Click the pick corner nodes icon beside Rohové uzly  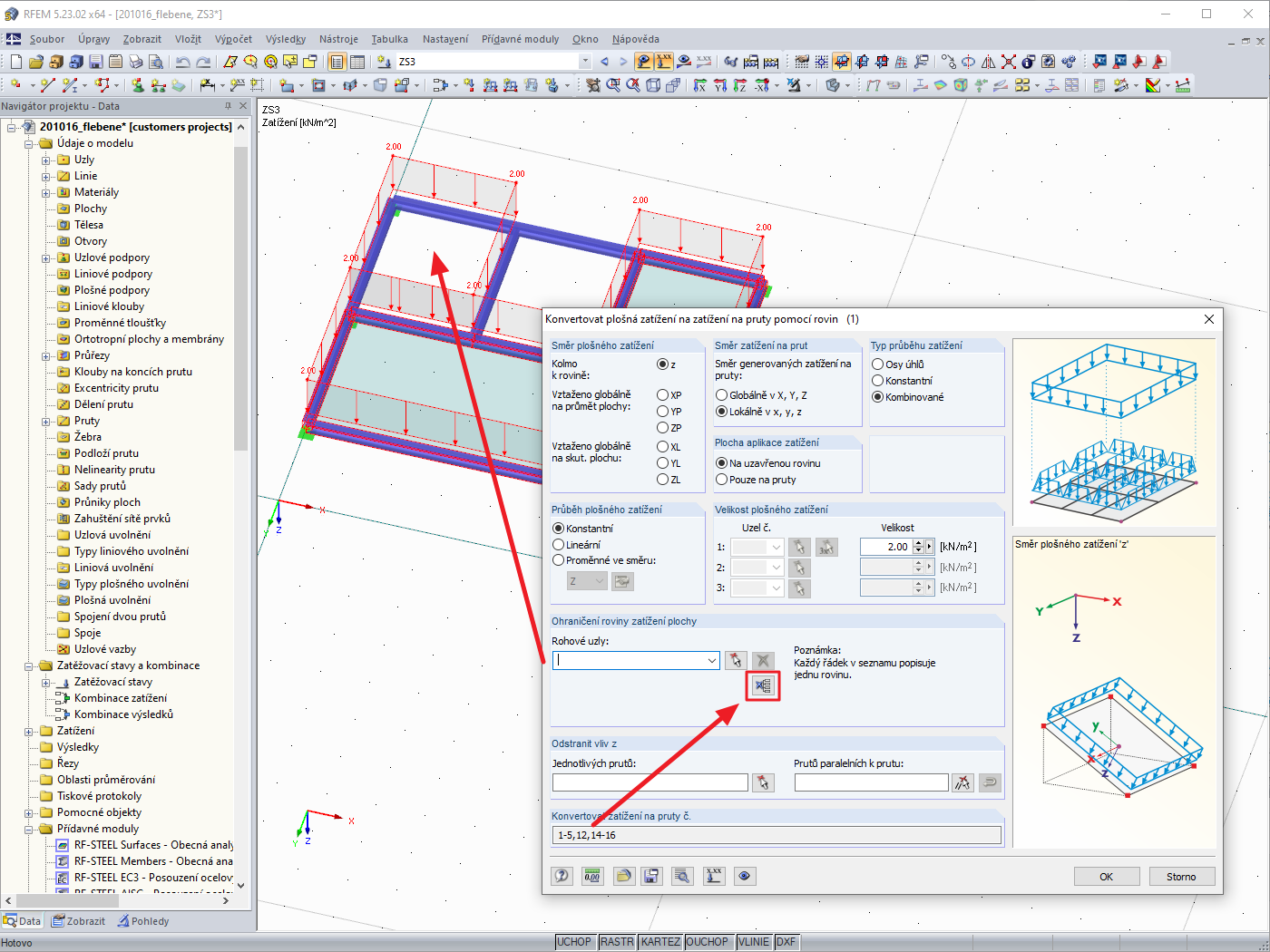[x=736, y=661]
